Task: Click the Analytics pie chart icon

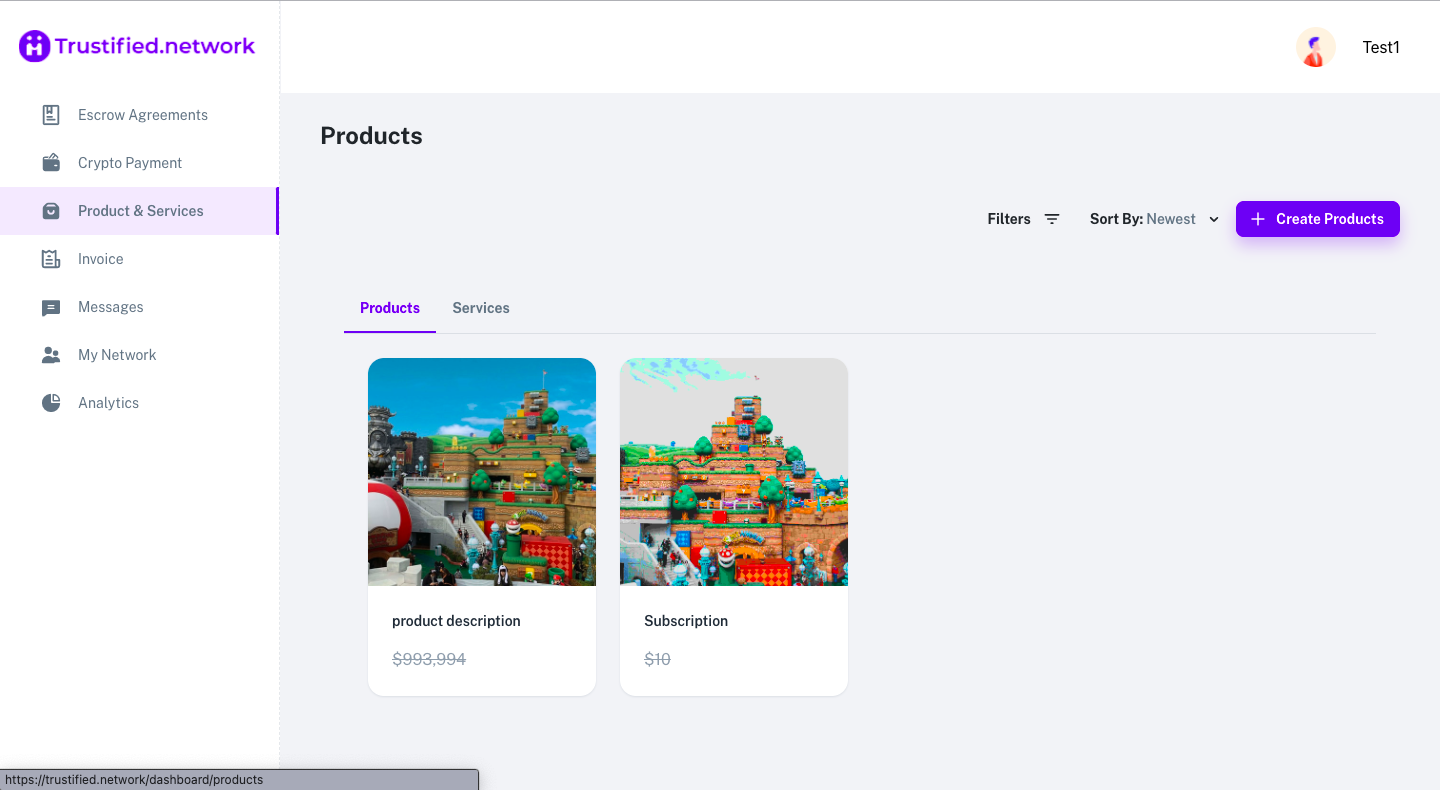Action: pyautogui.click(x=51, y=403)
